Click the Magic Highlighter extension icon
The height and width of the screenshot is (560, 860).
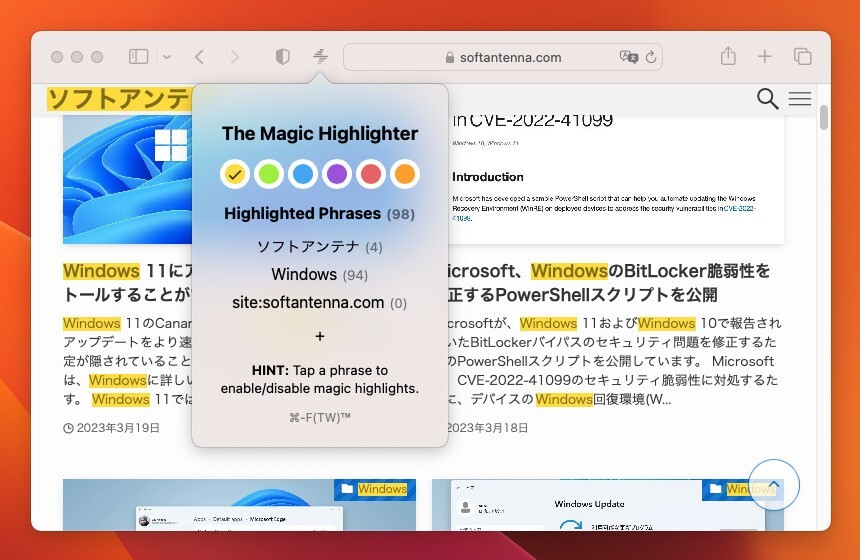[320, 56]
